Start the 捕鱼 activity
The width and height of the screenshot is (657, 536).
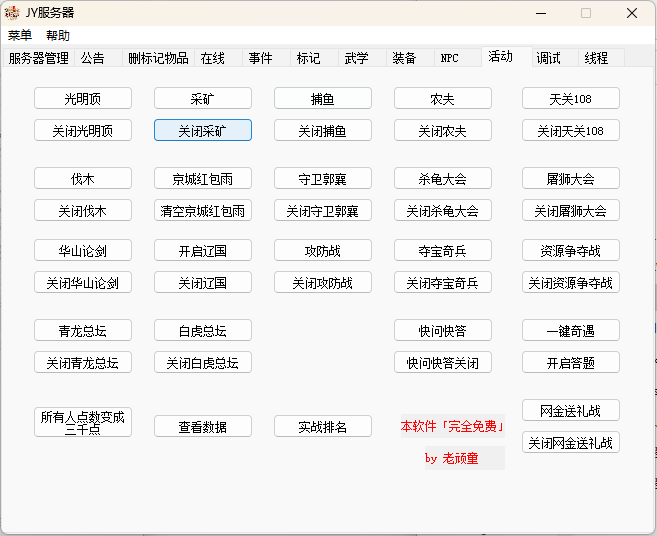(x=322, y=99)
